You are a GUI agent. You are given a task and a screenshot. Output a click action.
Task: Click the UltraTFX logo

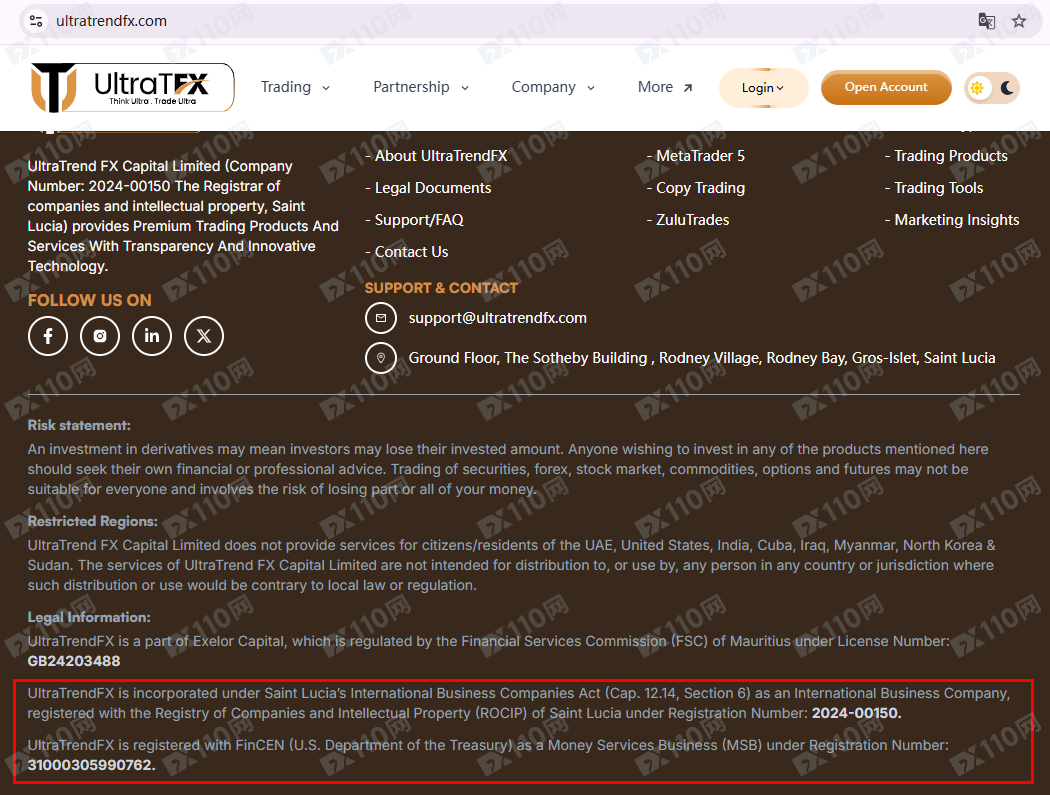[132, 87]
